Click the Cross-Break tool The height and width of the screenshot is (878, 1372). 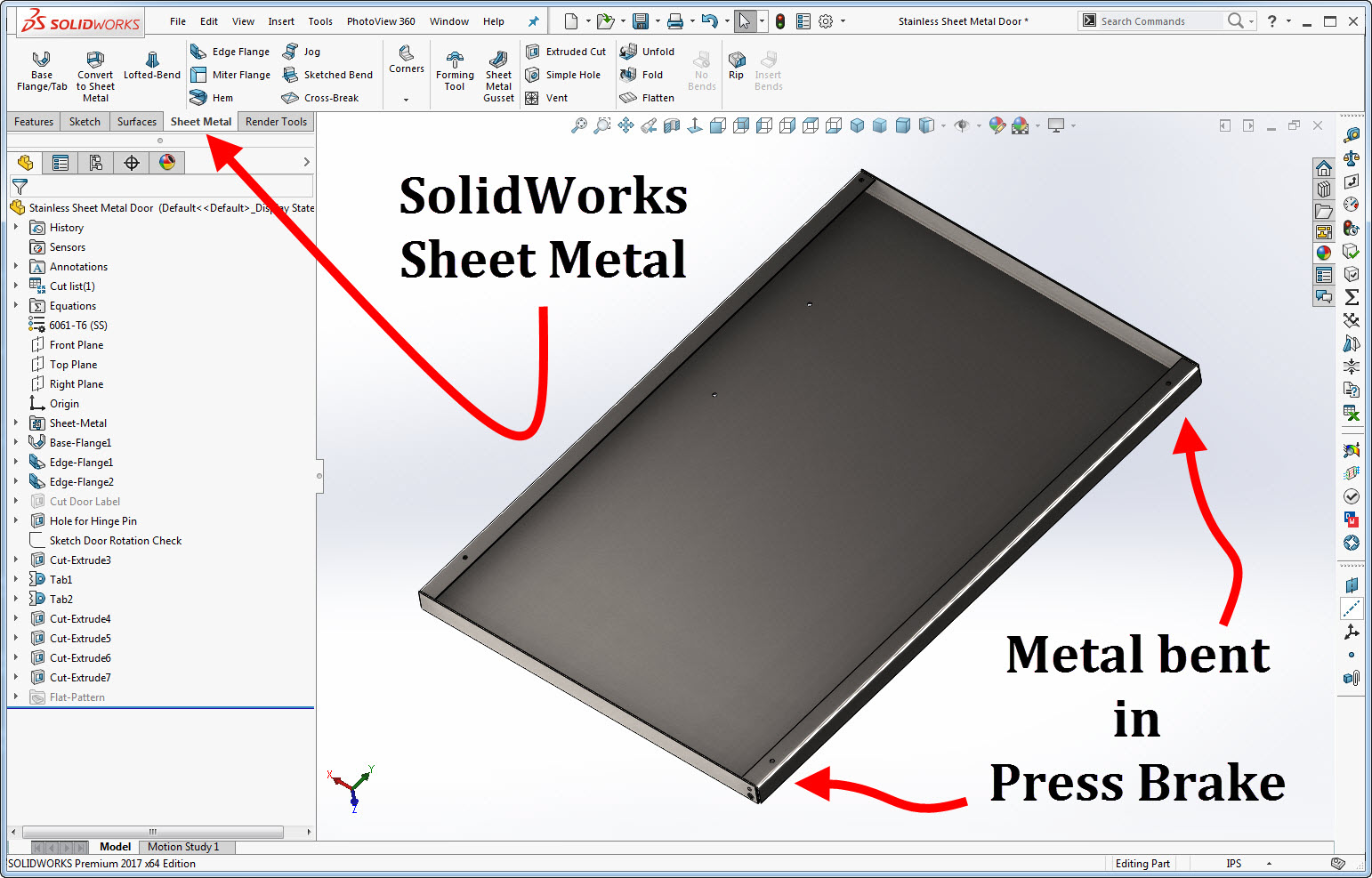tap(319, 98)
